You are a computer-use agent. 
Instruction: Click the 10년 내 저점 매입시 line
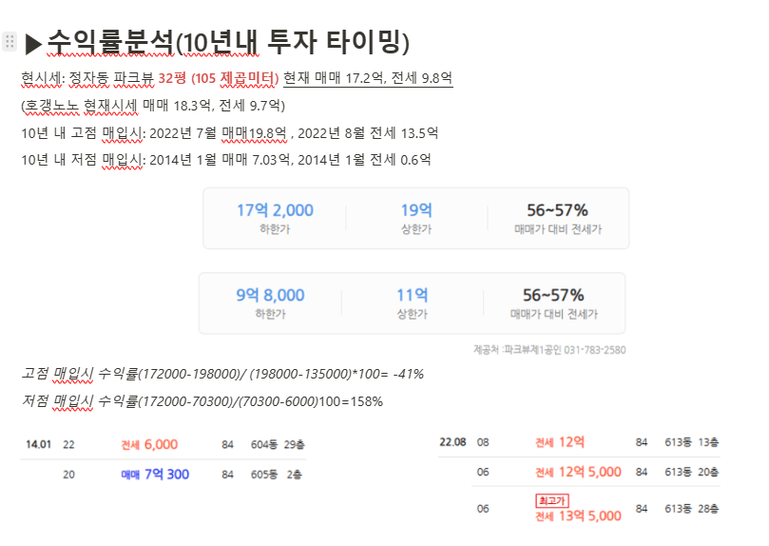(226, 159)
